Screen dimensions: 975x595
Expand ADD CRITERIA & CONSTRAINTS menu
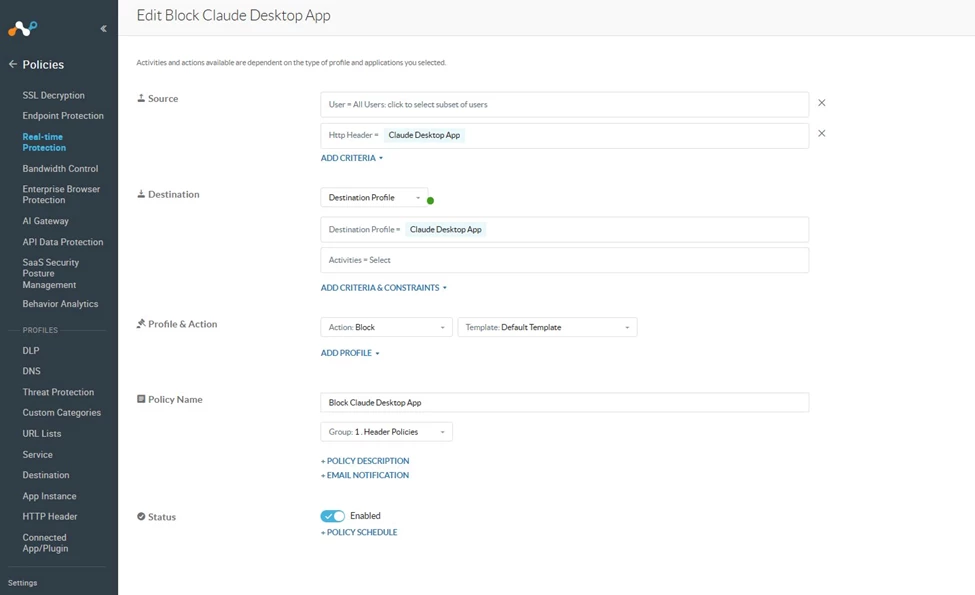pyautogui.click(x=384, y=288)
